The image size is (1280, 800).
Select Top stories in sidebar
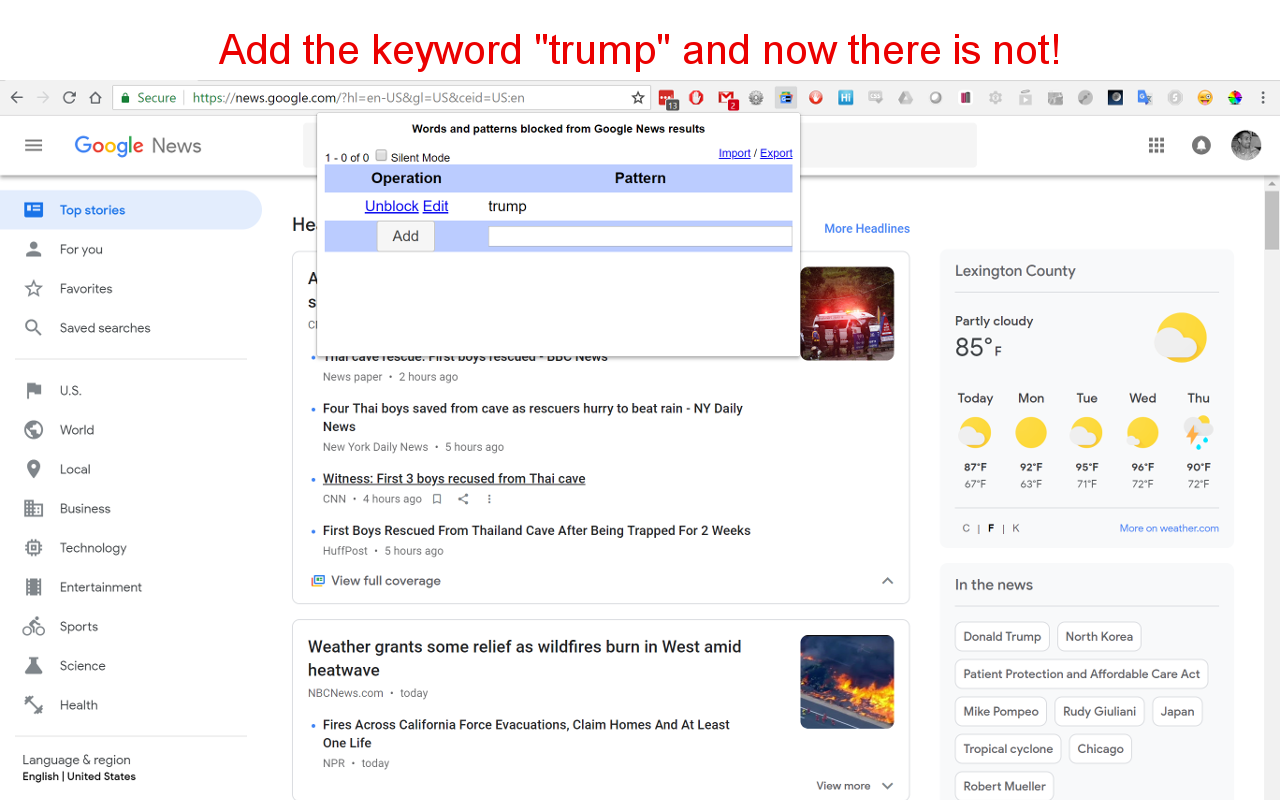[131, 210]
